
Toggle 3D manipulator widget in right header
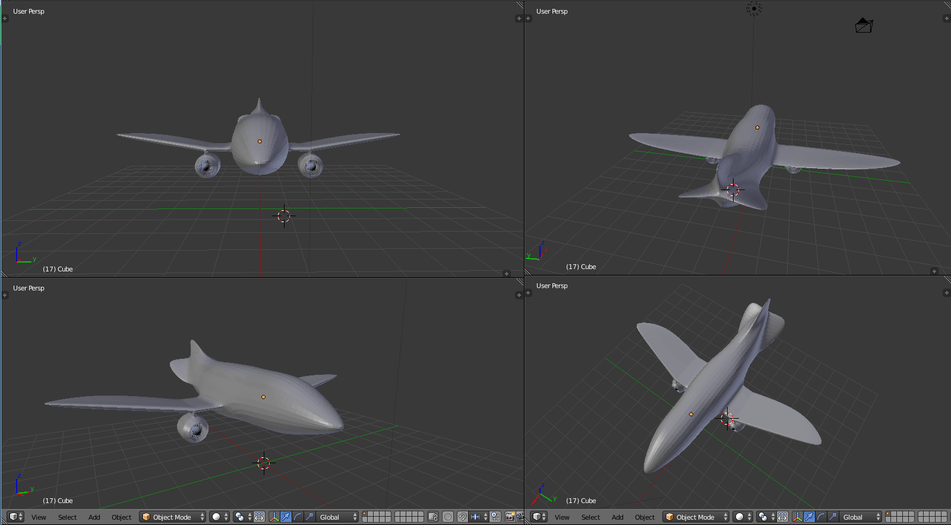[798, 517]
